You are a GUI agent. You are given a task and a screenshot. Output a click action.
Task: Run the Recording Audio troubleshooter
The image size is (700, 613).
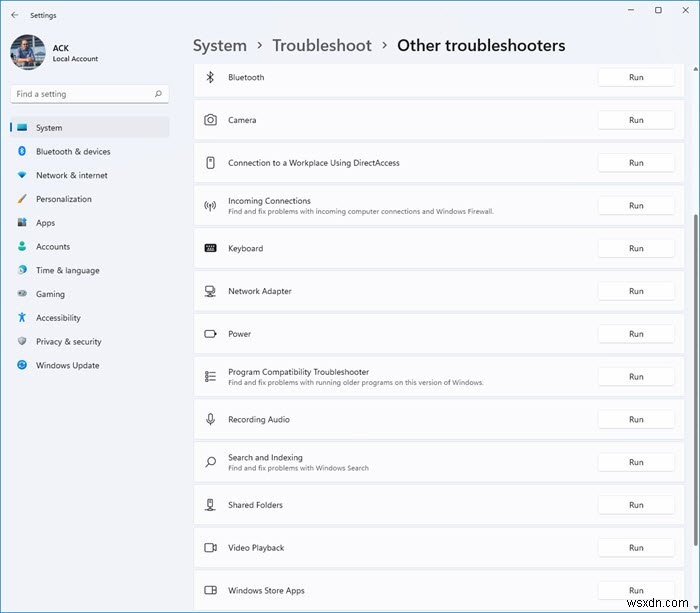(636, 419)
